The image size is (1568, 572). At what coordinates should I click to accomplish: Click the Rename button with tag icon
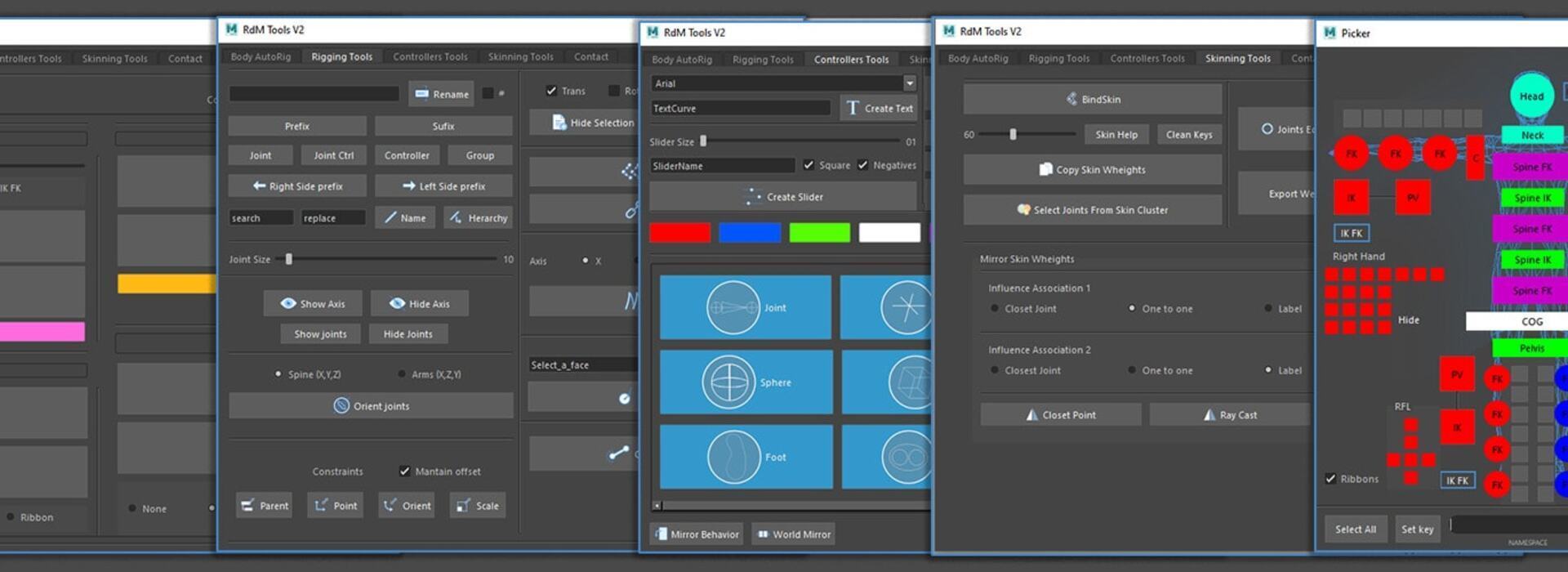coord(441,94)
